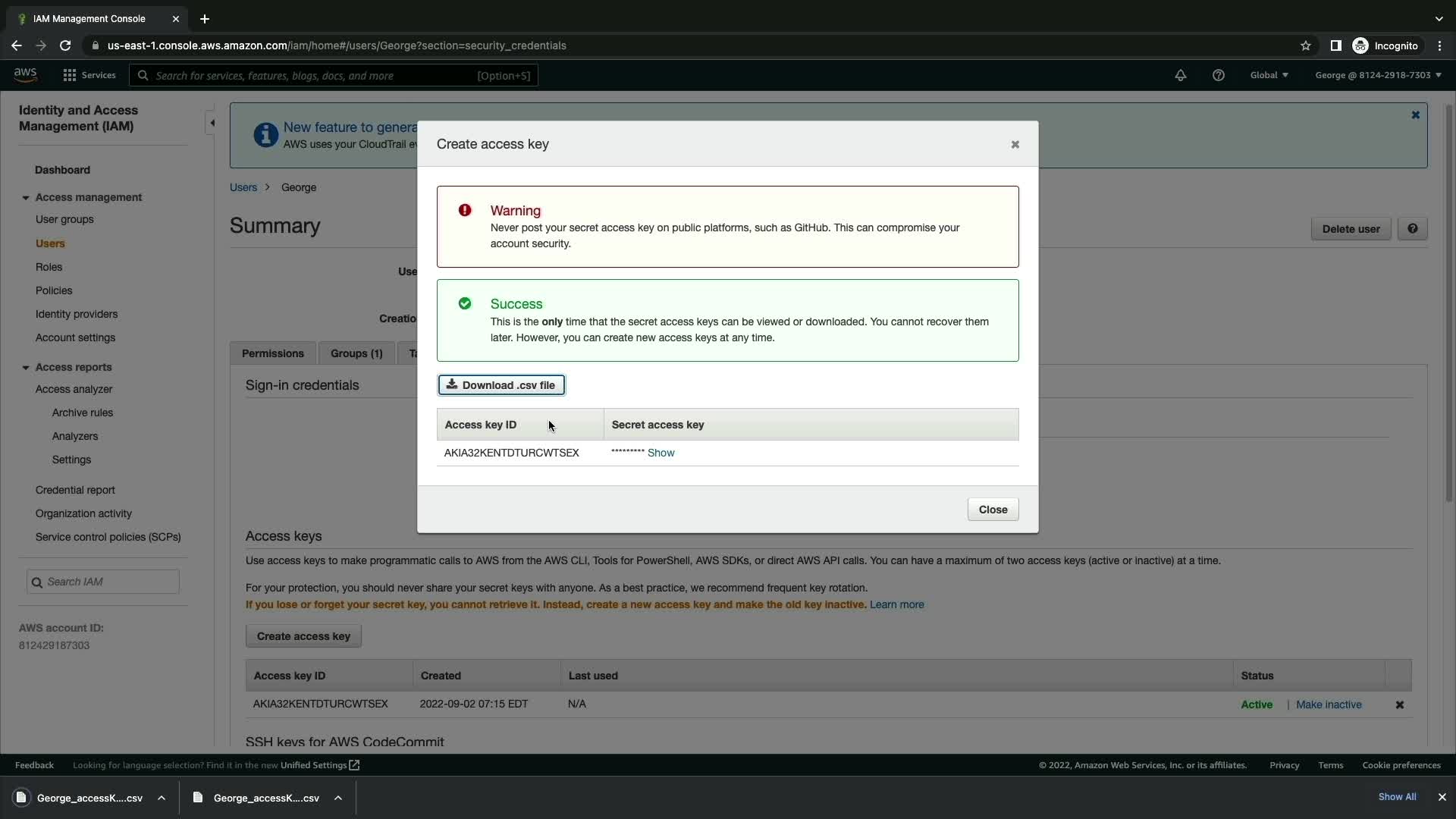The image size is (1456, 819).
Task: Make the access key inactive
Action: 1328,704
